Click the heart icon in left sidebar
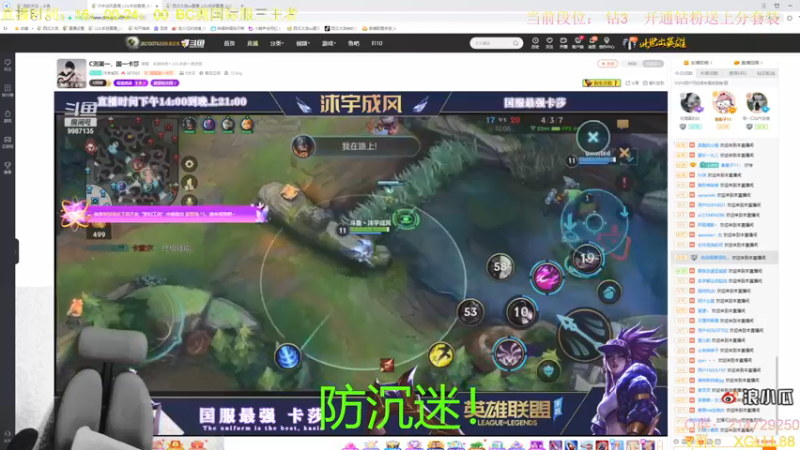The image size is (800, 450). [x=8, y=65]
